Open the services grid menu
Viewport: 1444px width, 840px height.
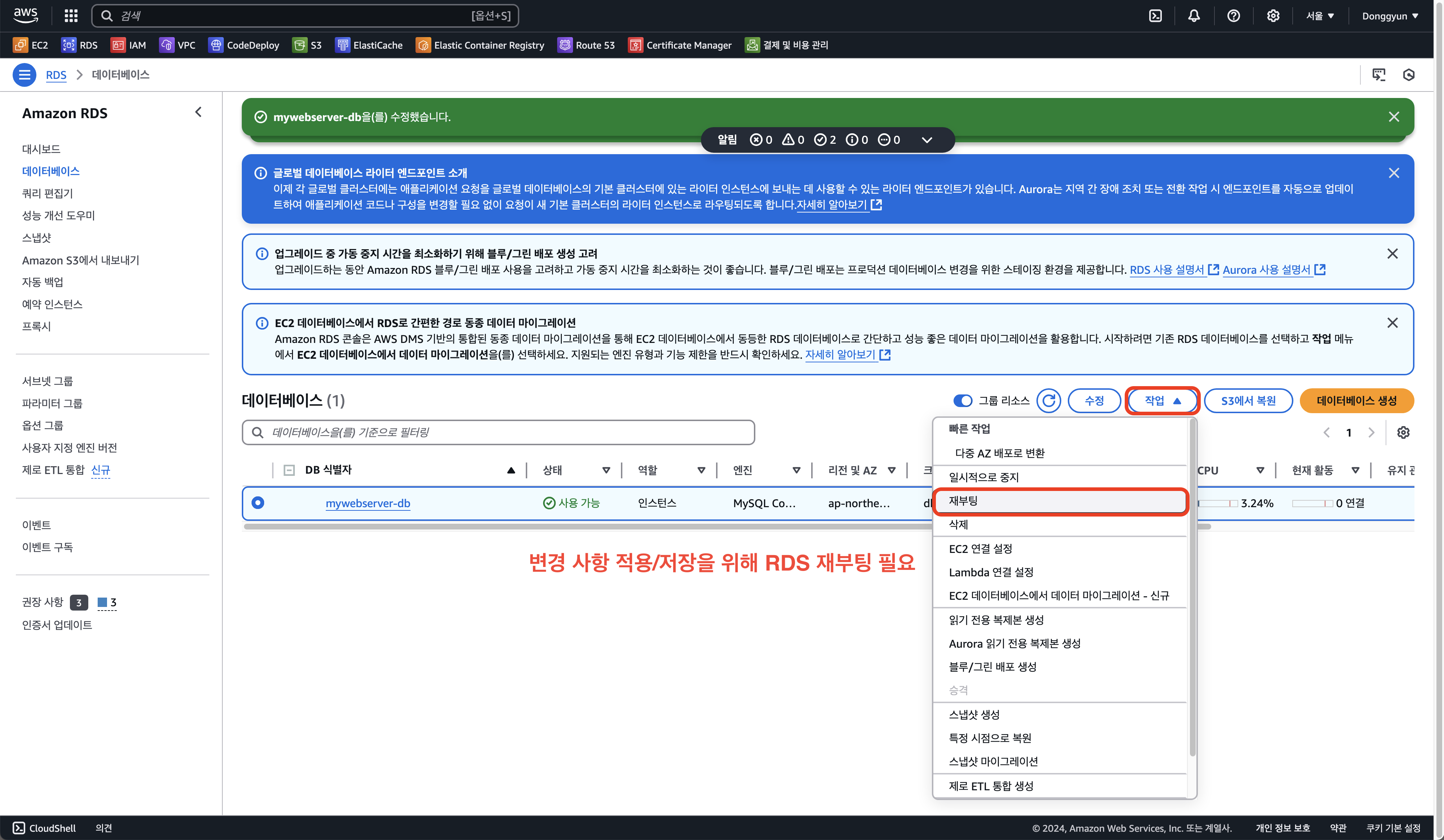click(x=71, y=15)
